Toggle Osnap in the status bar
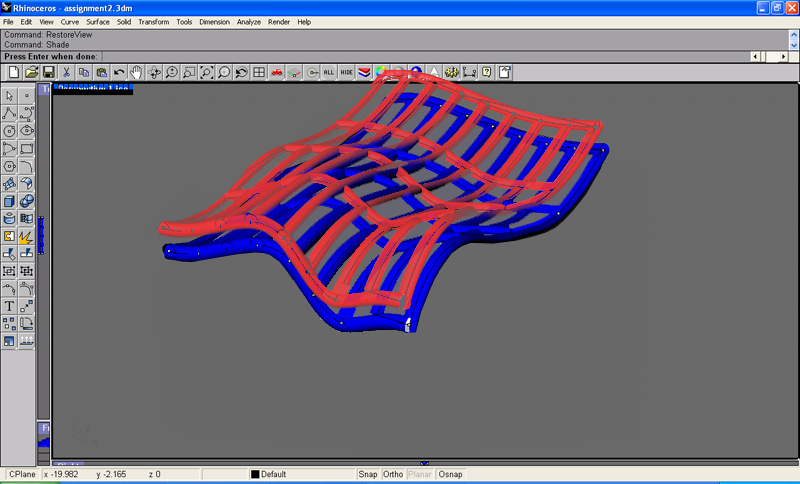 (x=450, y=474)
